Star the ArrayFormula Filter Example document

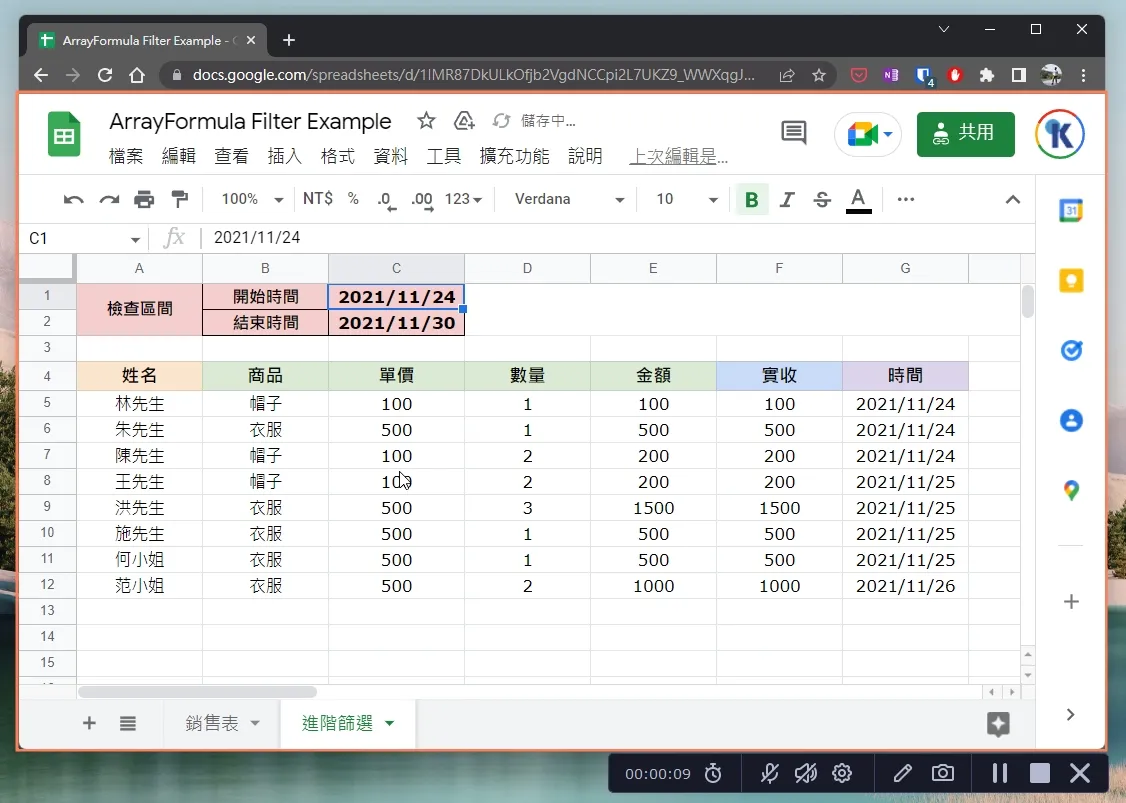pos(426,121)
